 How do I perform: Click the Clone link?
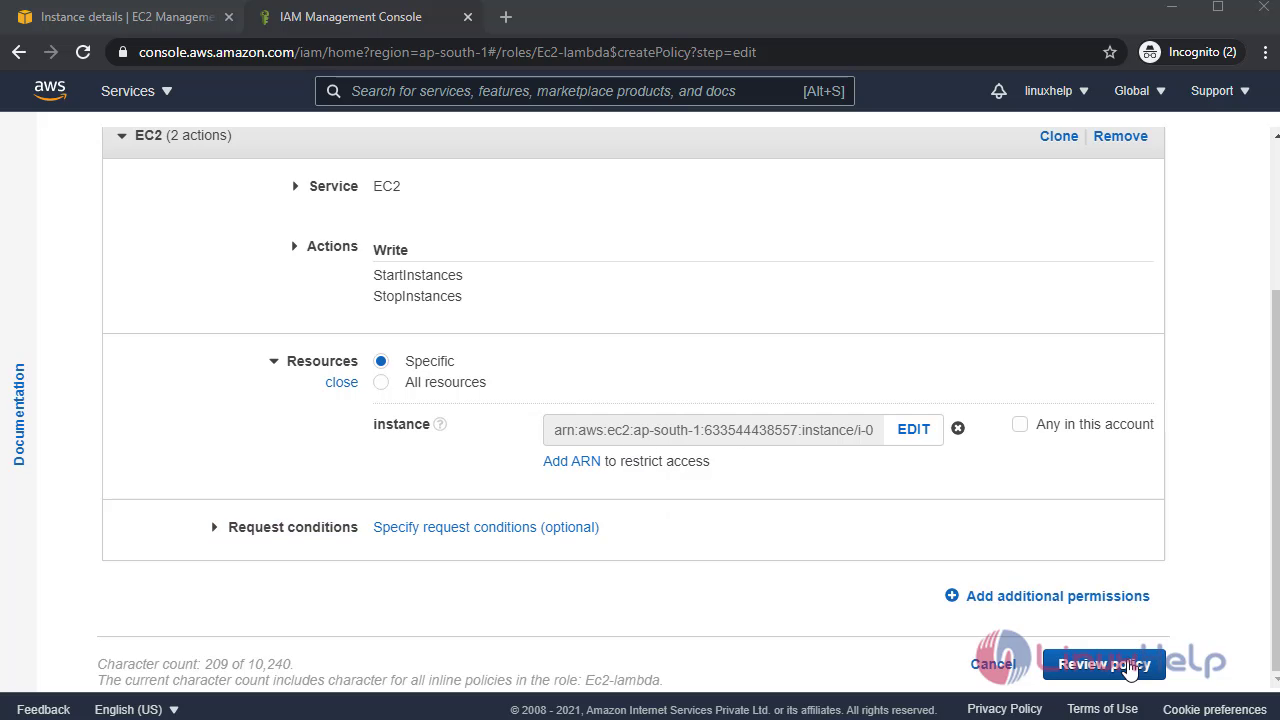(x=1059, y=136)
